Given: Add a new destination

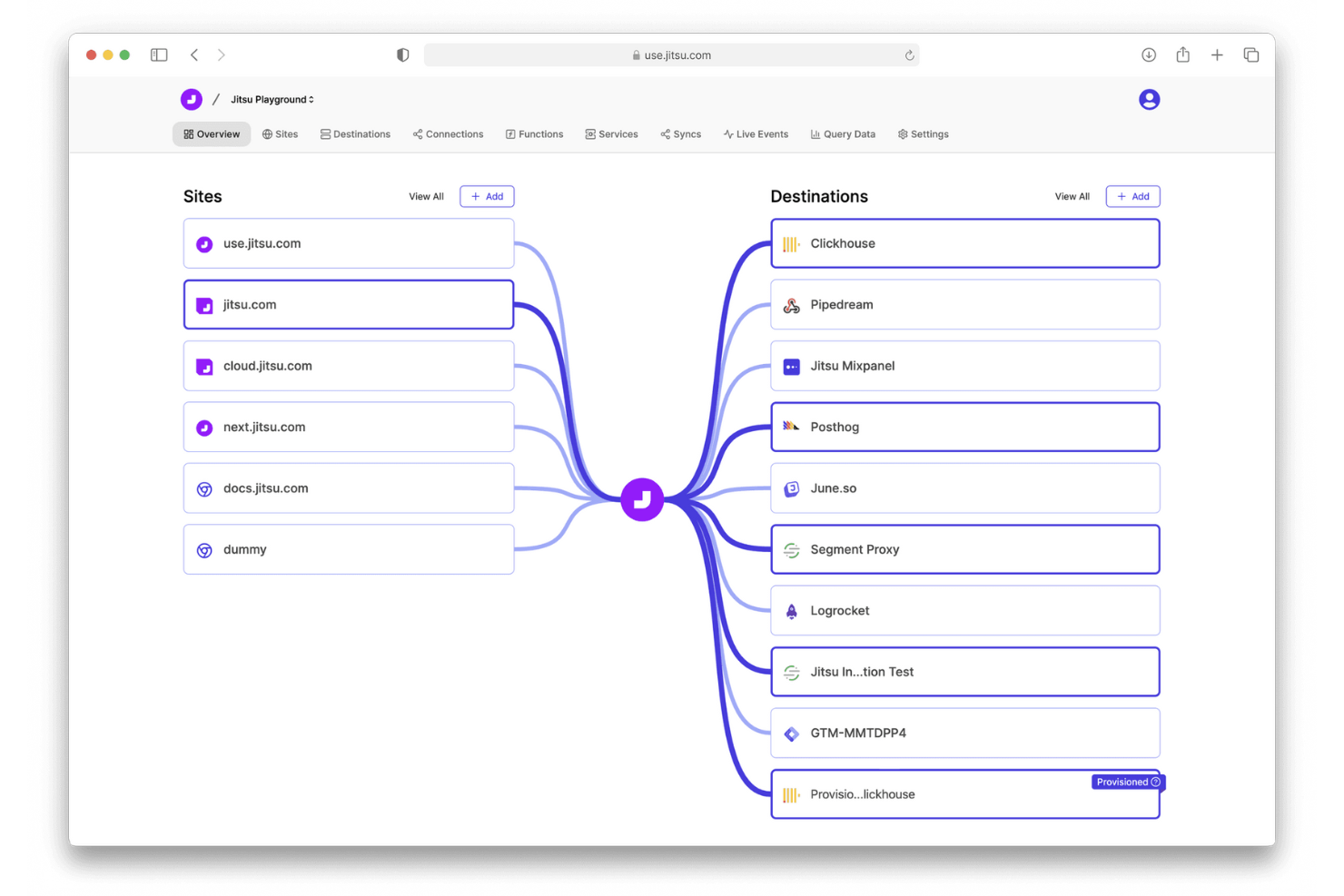Looking at the screenshot, I should pyautogui.click(x=1132, y=196).
